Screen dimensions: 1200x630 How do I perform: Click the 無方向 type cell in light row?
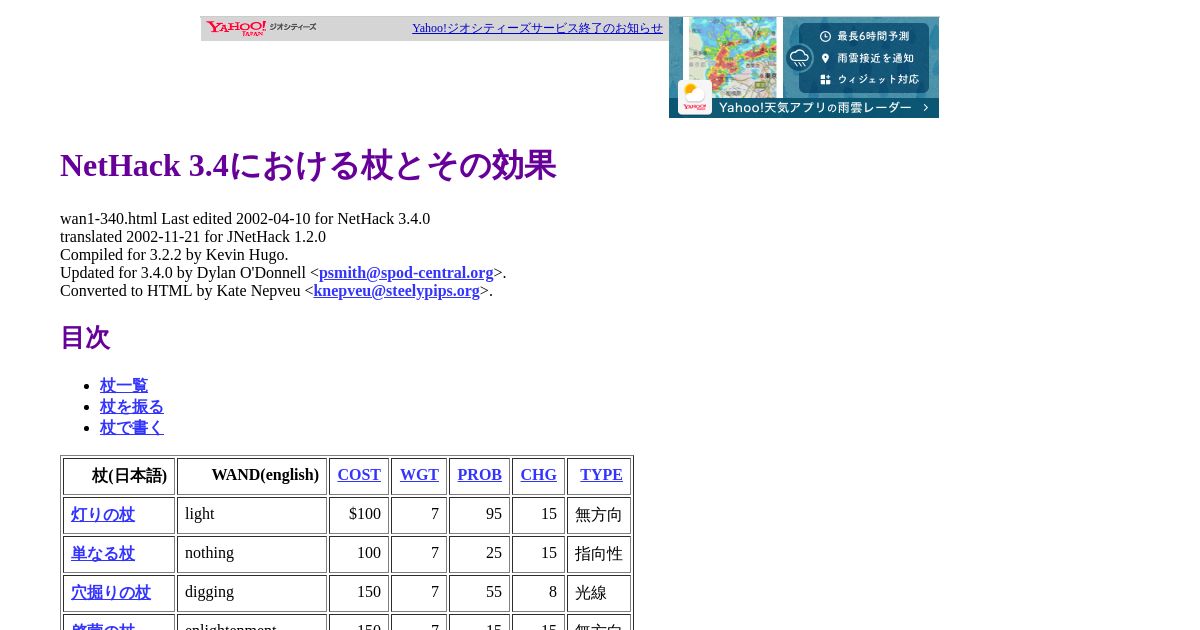[x=599, y=515]
